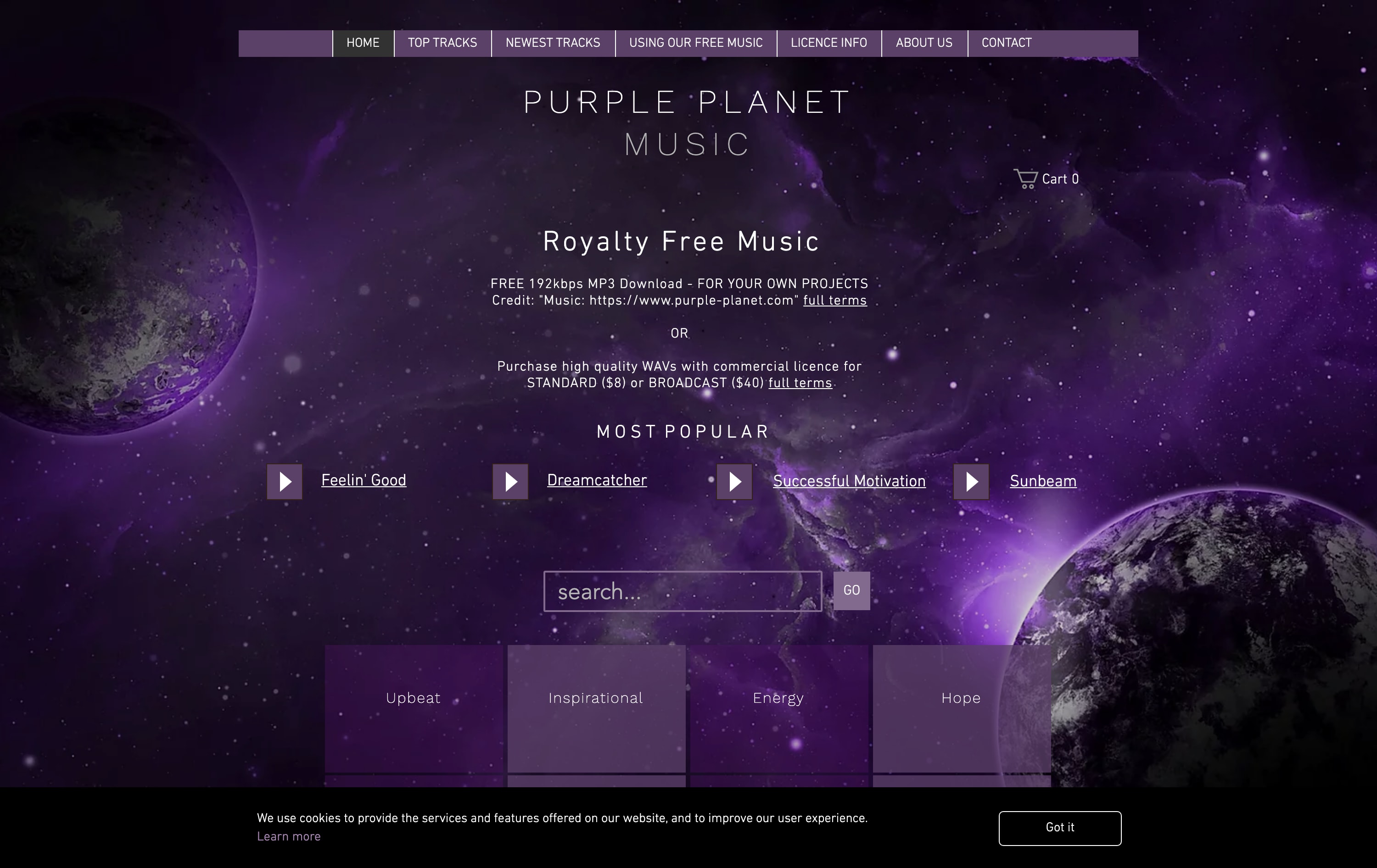Play the Feelin' Good track
The width and height of the screenshot is (1377, 868).
click(284, 482)
